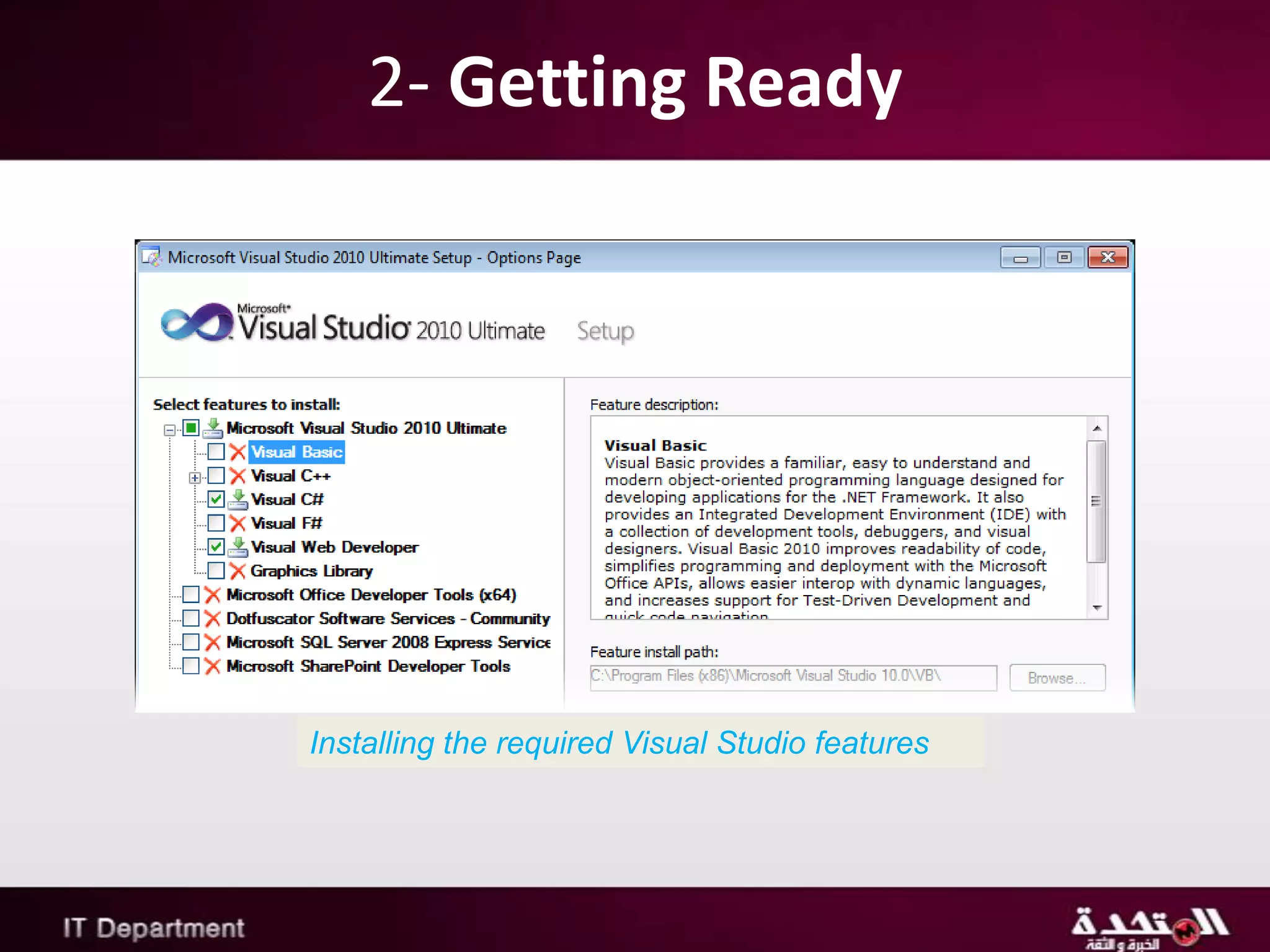Check the Visual F# checkbox

coord(216,524)
